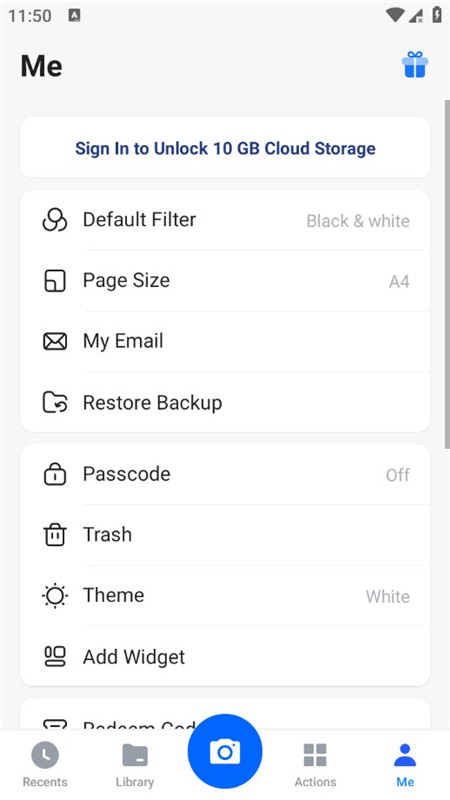
Task: Tap the Add Widget icon
Action: 55,657
